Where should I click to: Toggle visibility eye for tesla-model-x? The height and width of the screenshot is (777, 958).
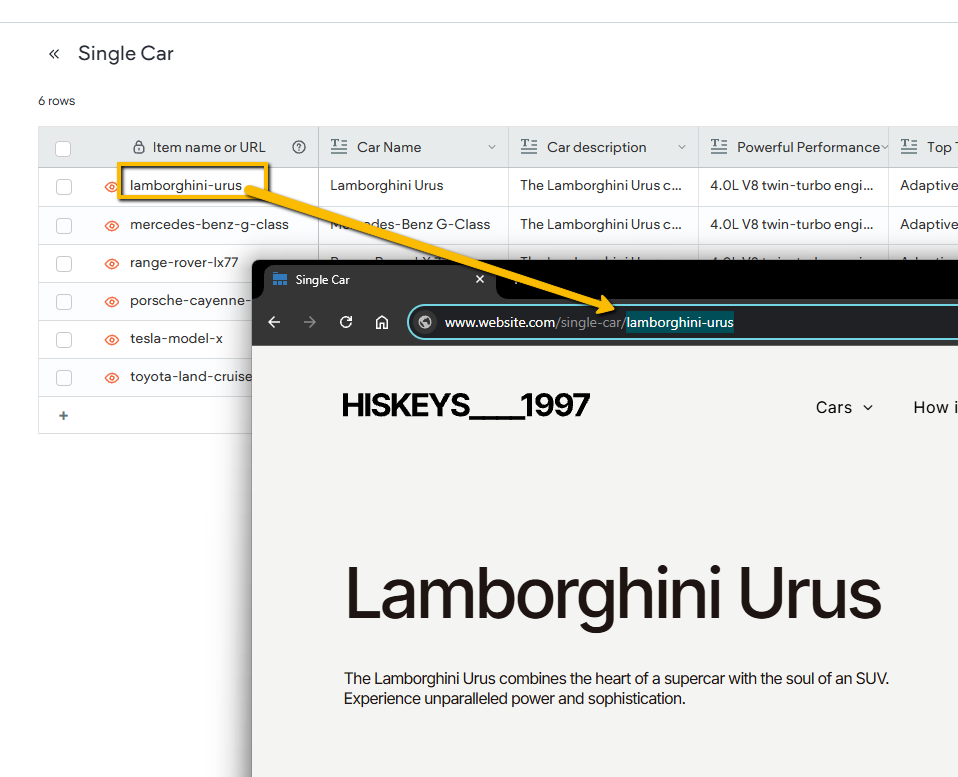(112, 340)
